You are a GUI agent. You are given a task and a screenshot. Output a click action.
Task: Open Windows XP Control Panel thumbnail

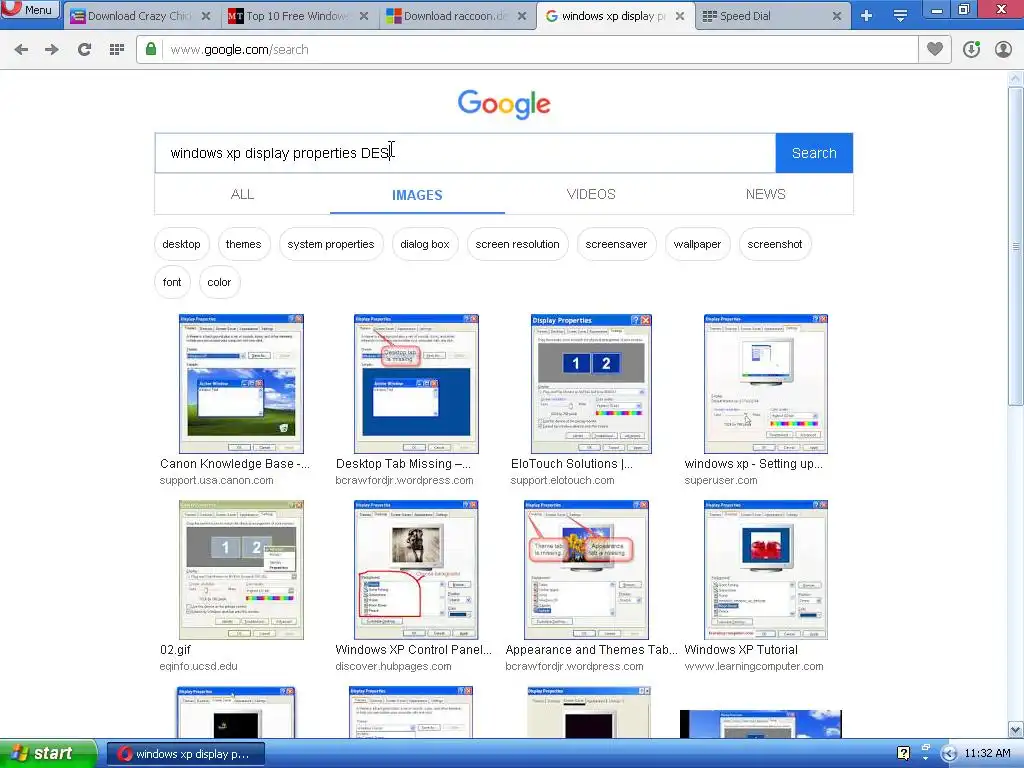[416, 570]
